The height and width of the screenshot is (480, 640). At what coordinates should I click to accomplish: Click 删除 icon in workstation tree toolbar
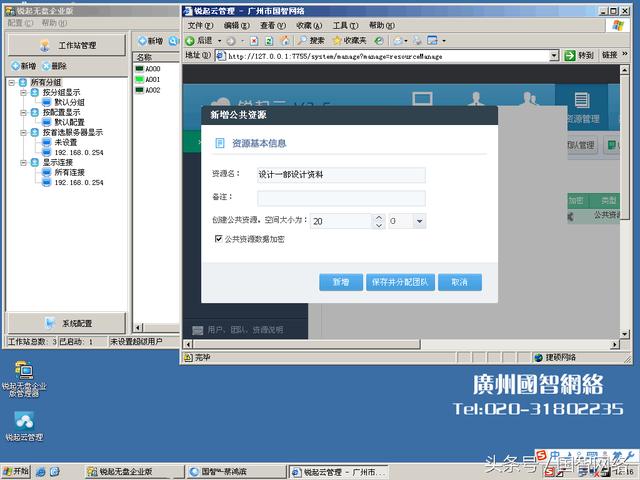[x=54, y=66]
